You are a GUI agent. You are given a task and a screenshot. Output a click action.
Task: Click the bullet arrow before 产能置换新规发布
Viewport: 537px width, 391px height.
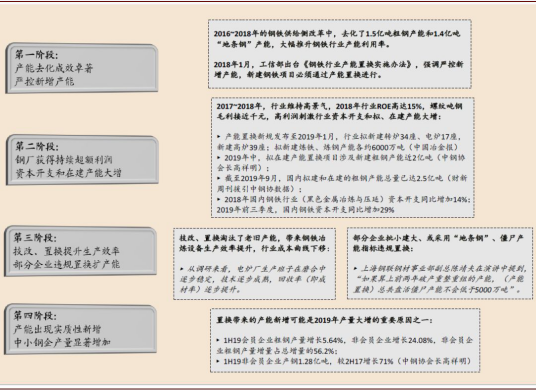pos(219,136)
